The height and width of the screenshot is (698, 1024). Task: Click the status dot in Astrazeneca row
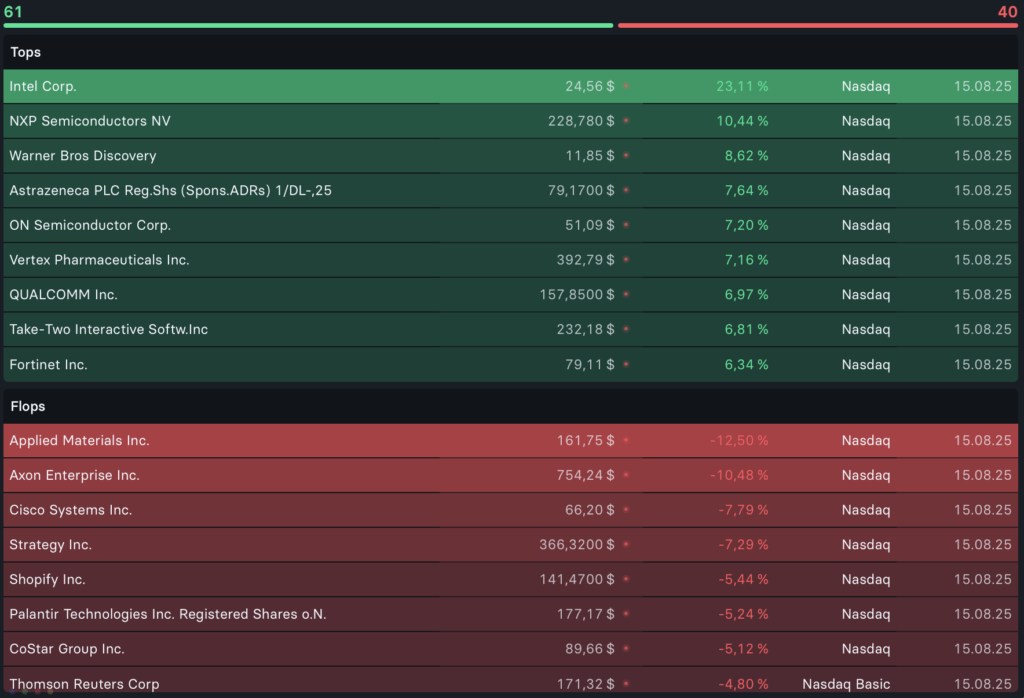[626, 190]
